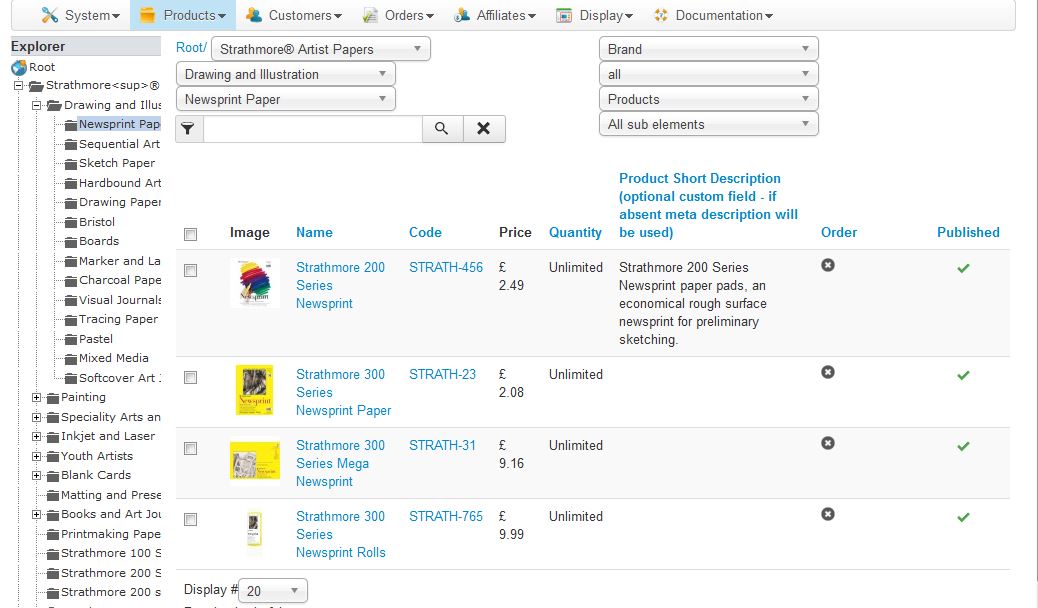The image size is (1038, 608).
Task: Open the Brand filter dropdown
Action: click(x=708, y=49)
